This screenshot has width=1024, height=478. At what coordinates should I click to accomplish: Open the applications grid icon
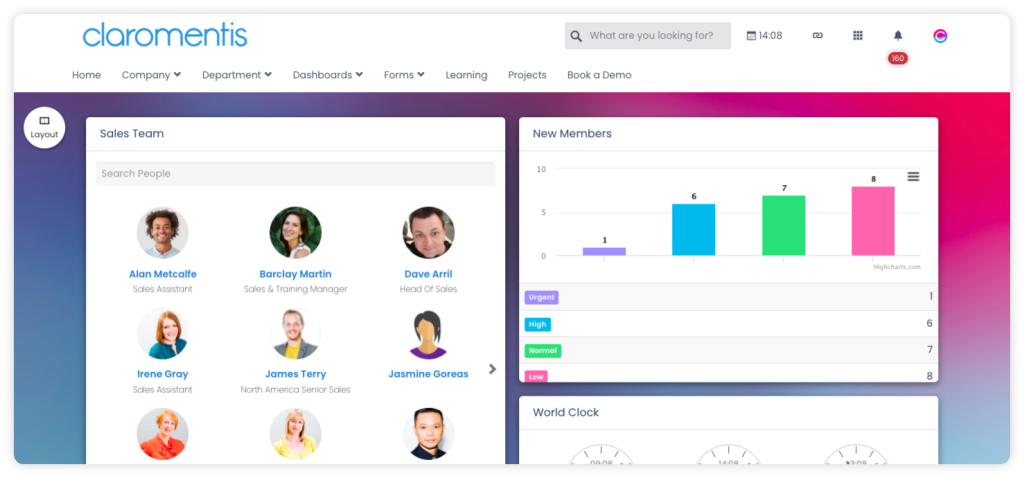coord(858,36)
